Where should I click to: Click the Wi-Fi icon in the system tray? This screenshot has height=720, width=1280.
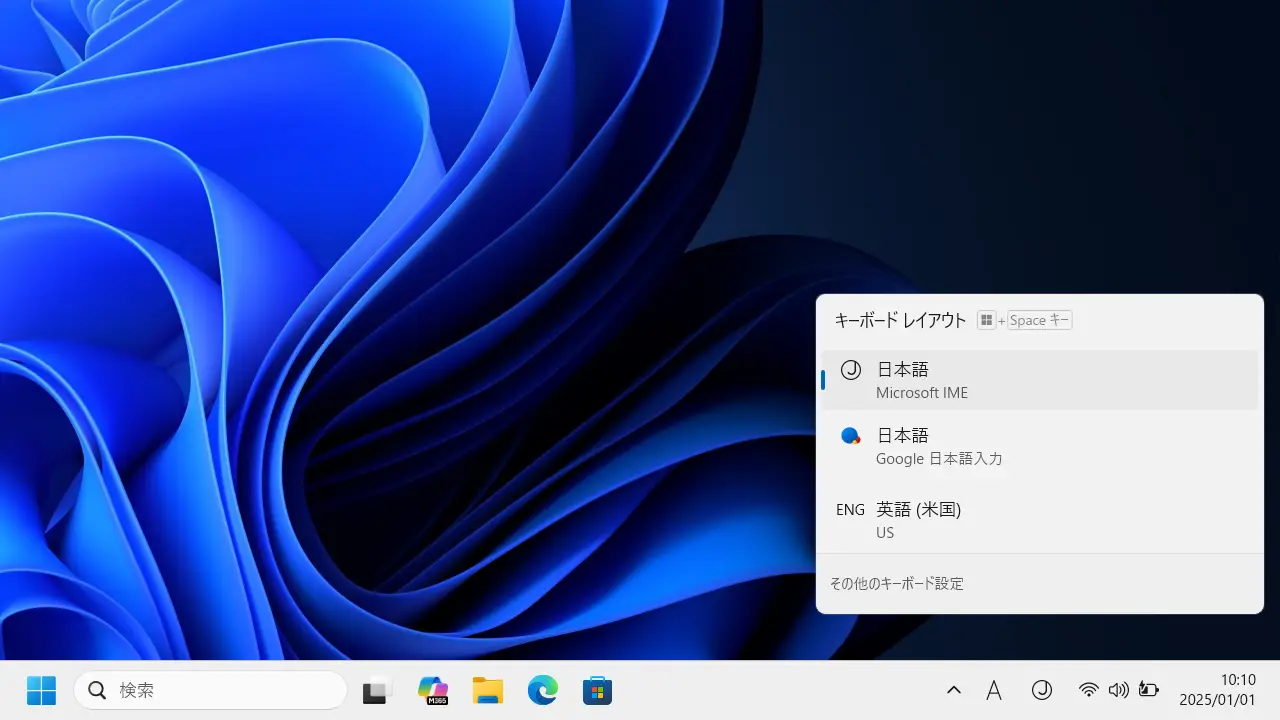1089,690
